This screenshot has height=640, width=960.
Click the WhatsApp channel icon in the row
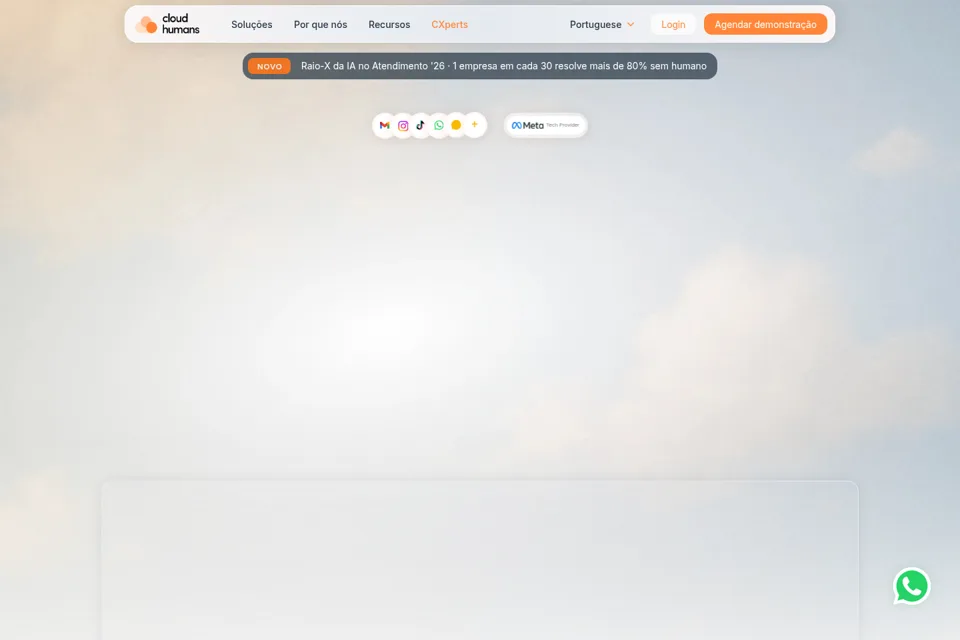point(439,126)
